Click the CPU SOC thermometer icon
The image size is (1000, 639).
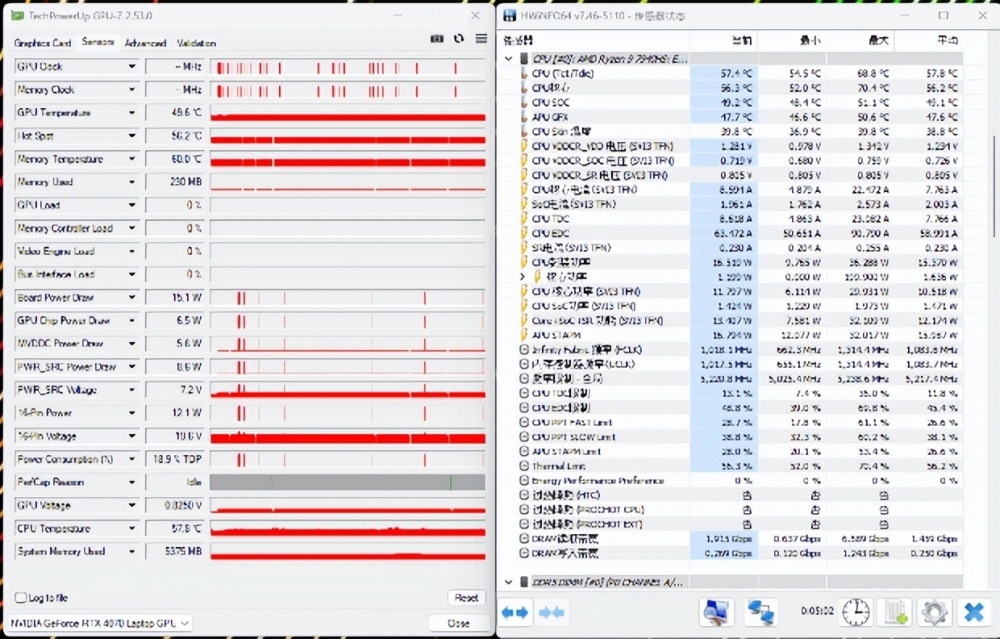524,103
